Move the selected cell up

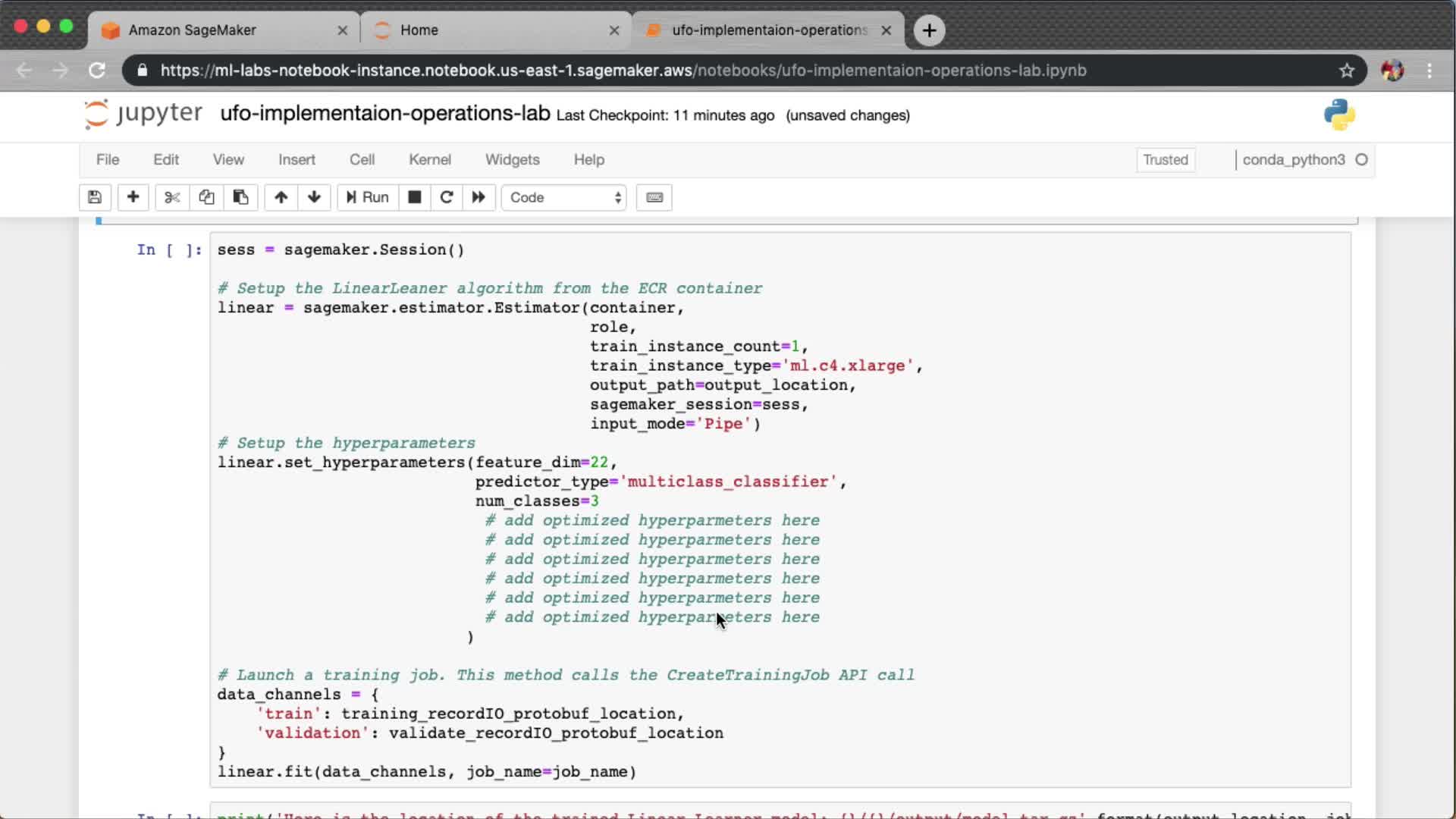tap(281, 197)
